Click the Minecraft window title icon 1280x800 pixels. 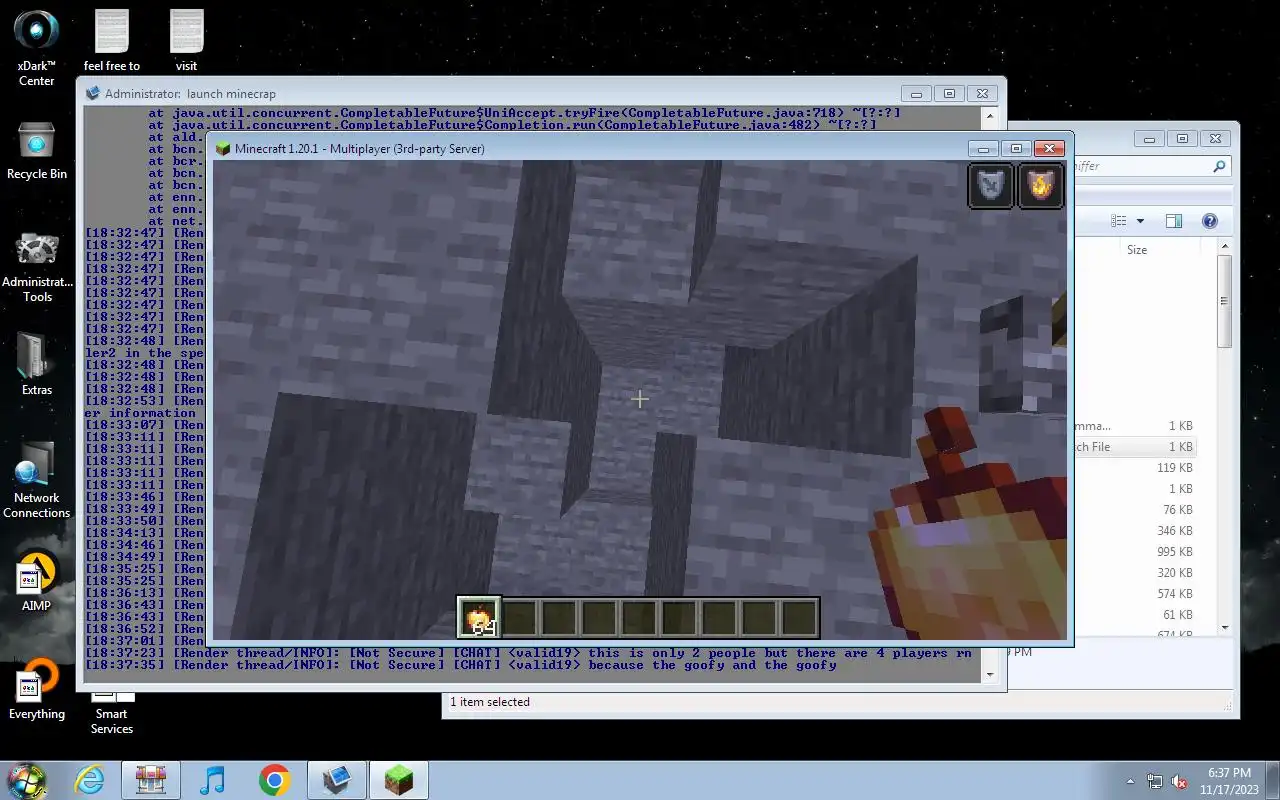[223, 148]
